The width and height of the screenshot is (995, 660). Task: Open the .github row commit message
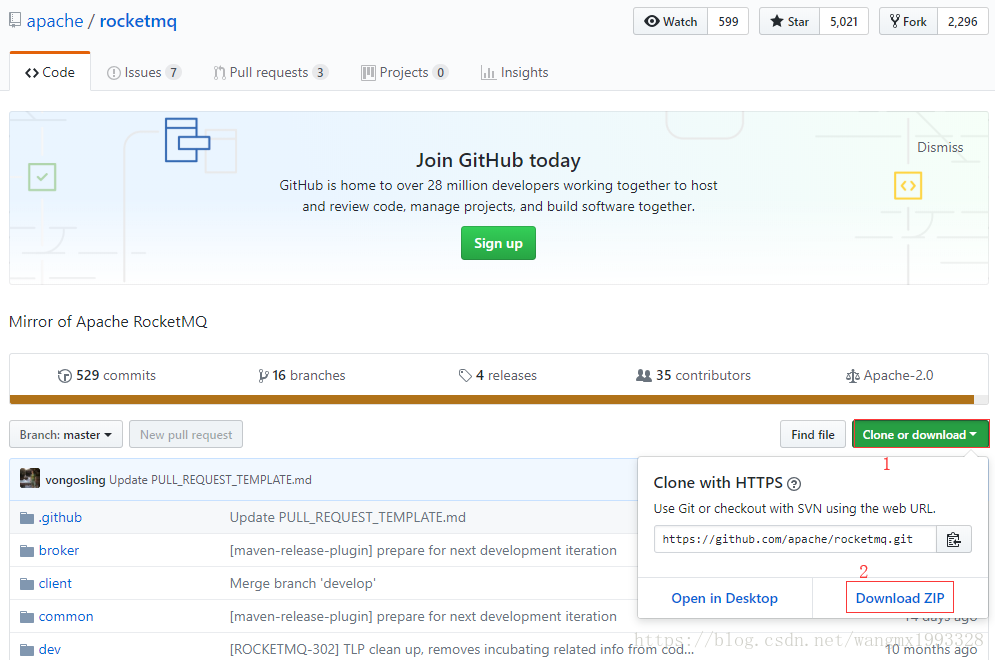(348, 517)
